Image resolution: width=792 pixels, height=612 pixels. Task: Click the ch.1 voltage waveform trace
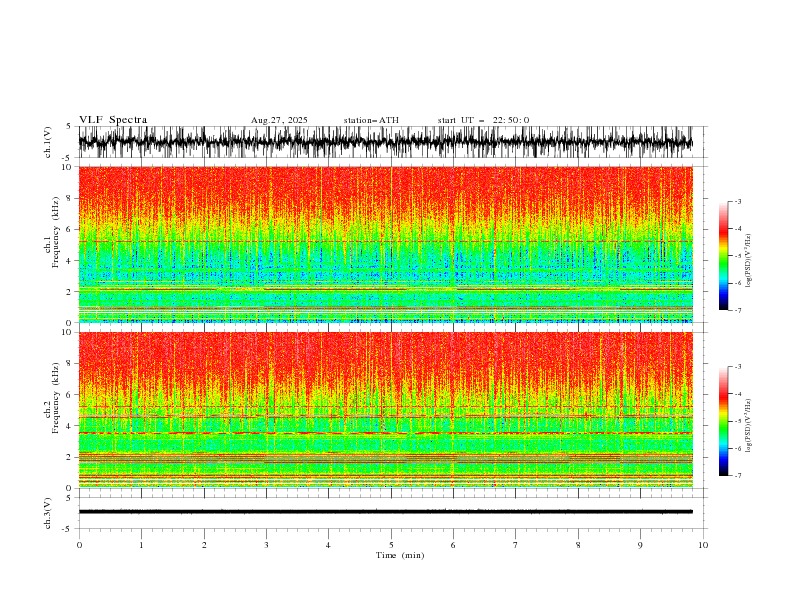click(385, 142)
